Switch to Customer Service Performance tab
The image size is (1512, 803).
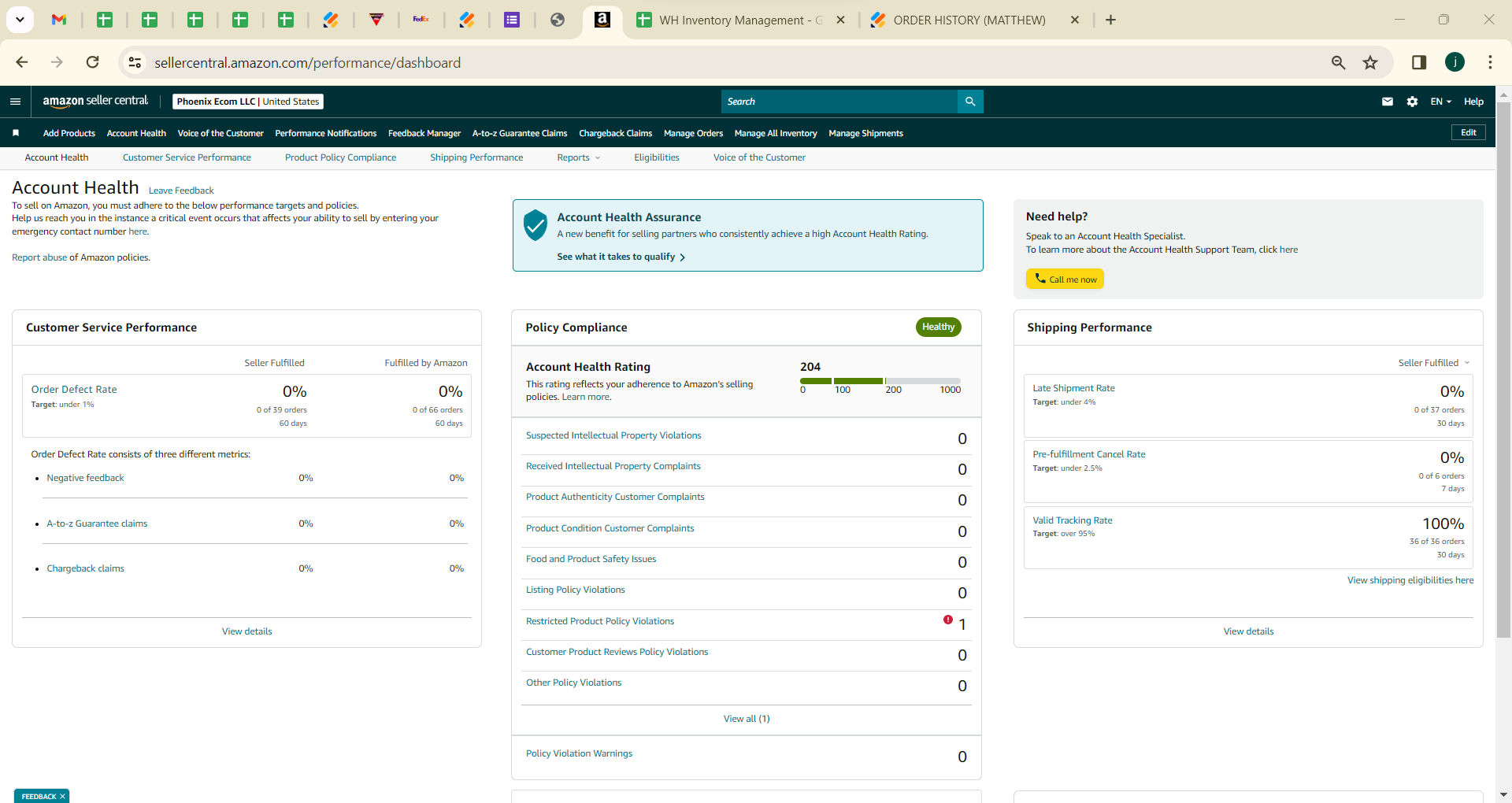(x=187, y=157)
